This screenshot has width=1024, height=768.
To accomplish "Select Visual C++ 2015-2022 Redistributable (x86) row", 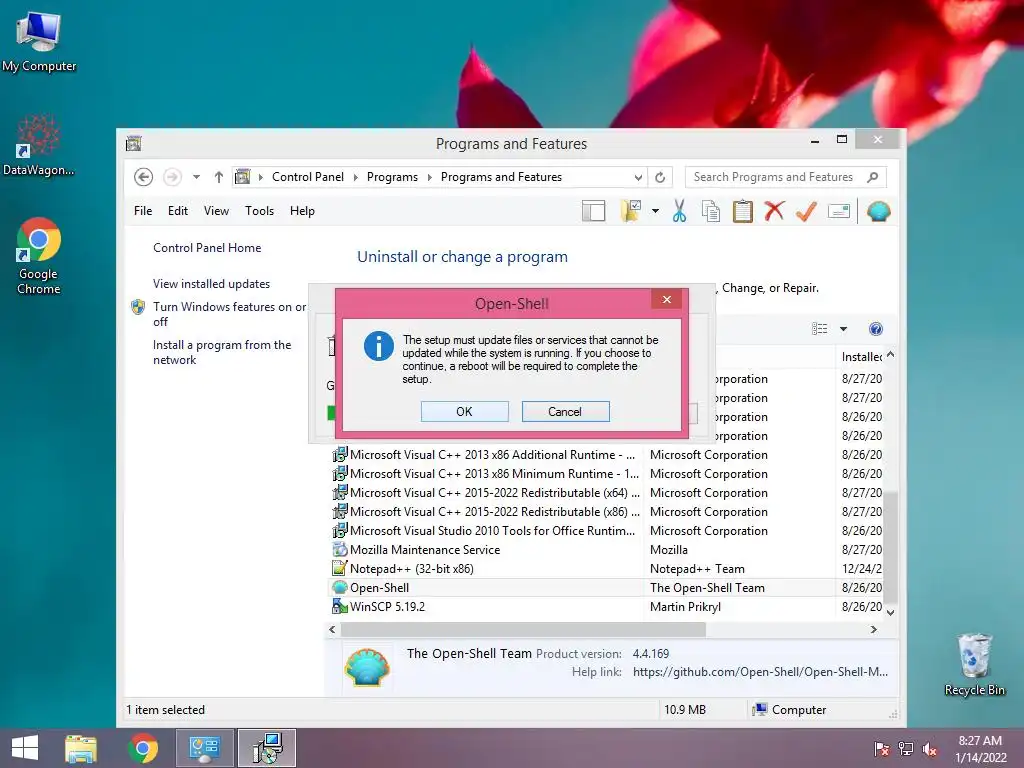I will [x=607, y=512].
